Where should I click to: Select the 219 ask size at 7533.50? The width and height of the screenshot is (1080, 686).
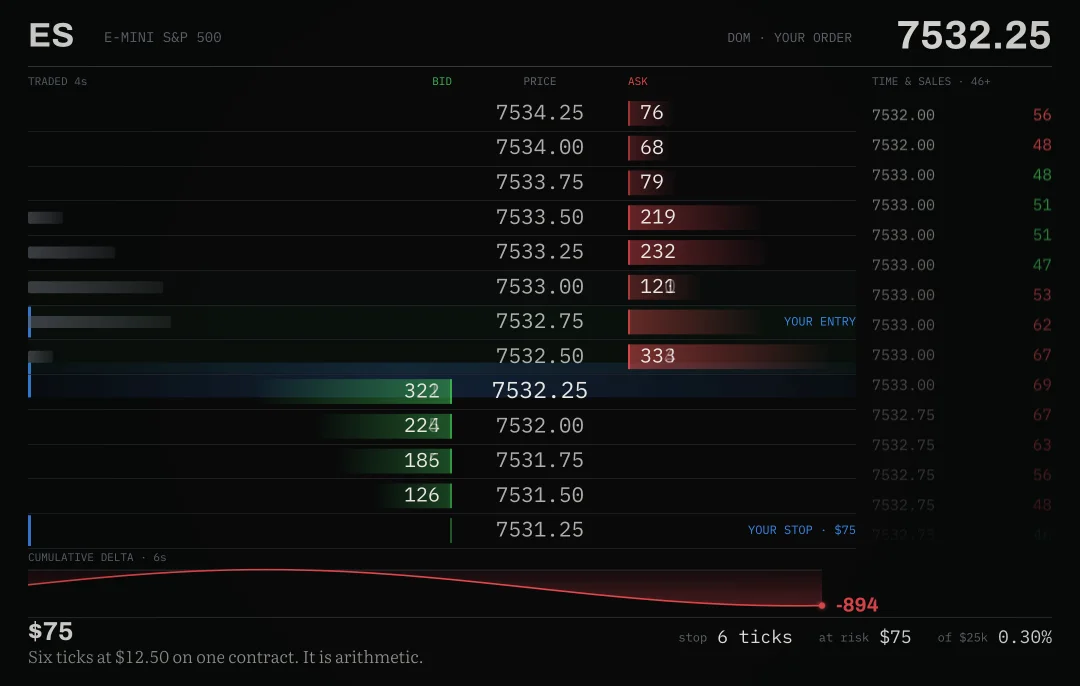tap(657, 217)
